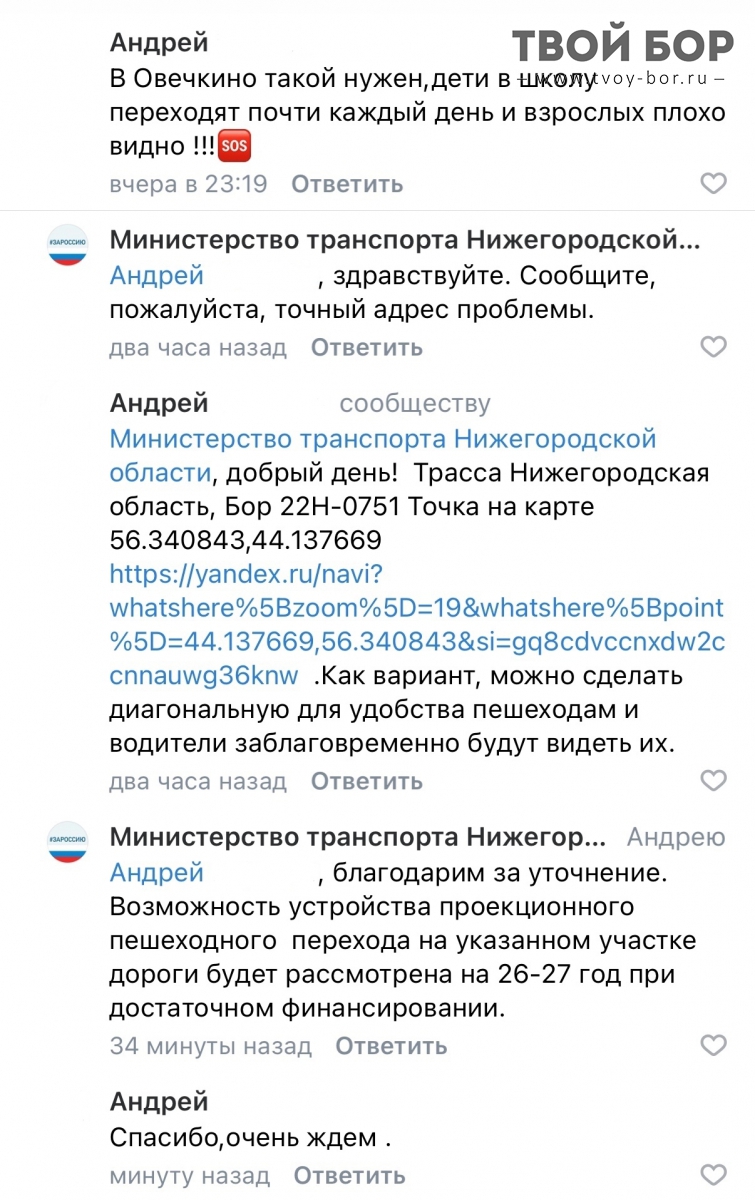This screenshot has height=1200, width=755.
Task: Like the ministry's 'точный адрес проблемы' comment
Action: point(713,348)
